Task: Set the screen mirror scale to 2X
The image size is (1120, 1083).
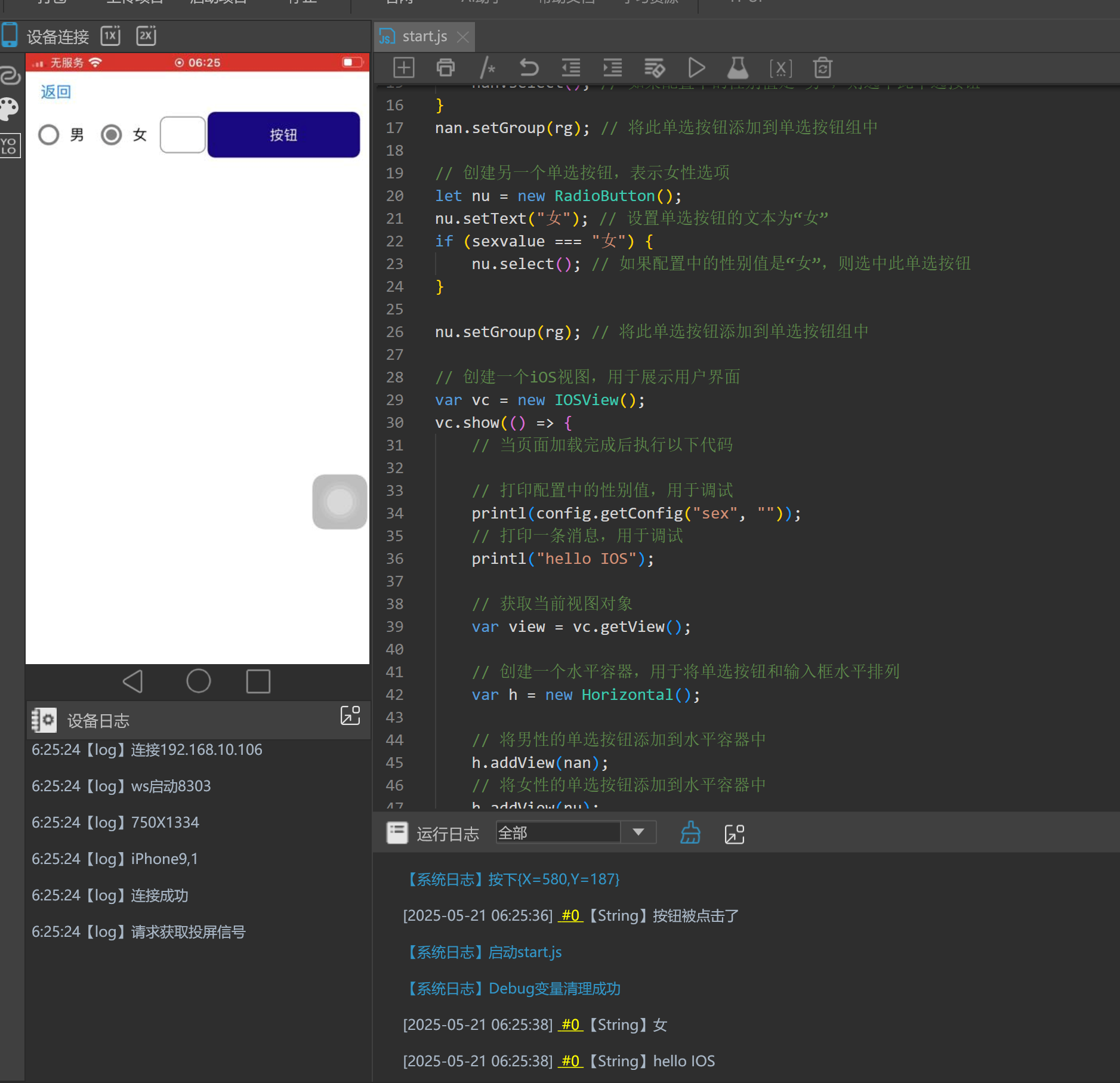Action: coord(146,36)
